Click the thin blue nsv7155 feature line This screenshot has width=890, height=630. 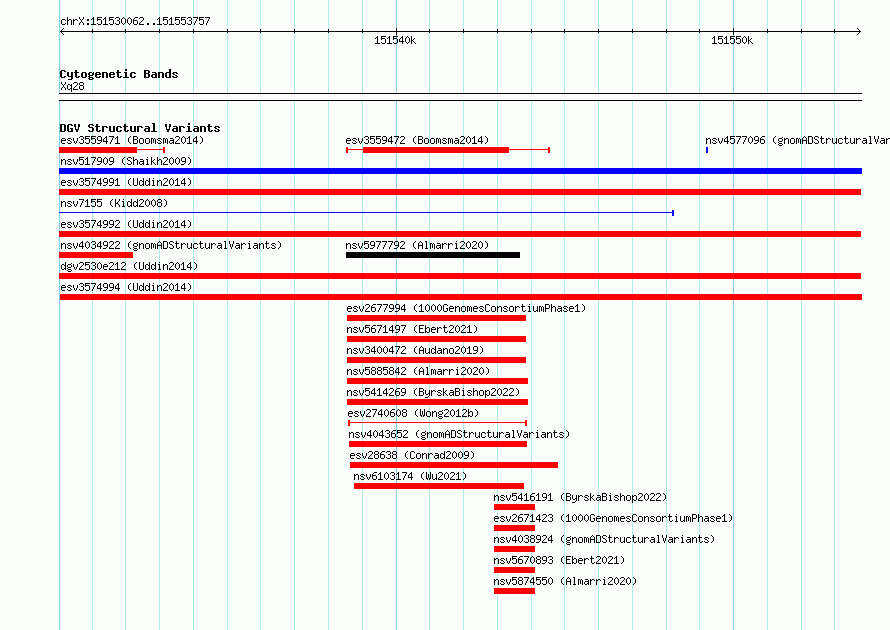pos(366,213)
